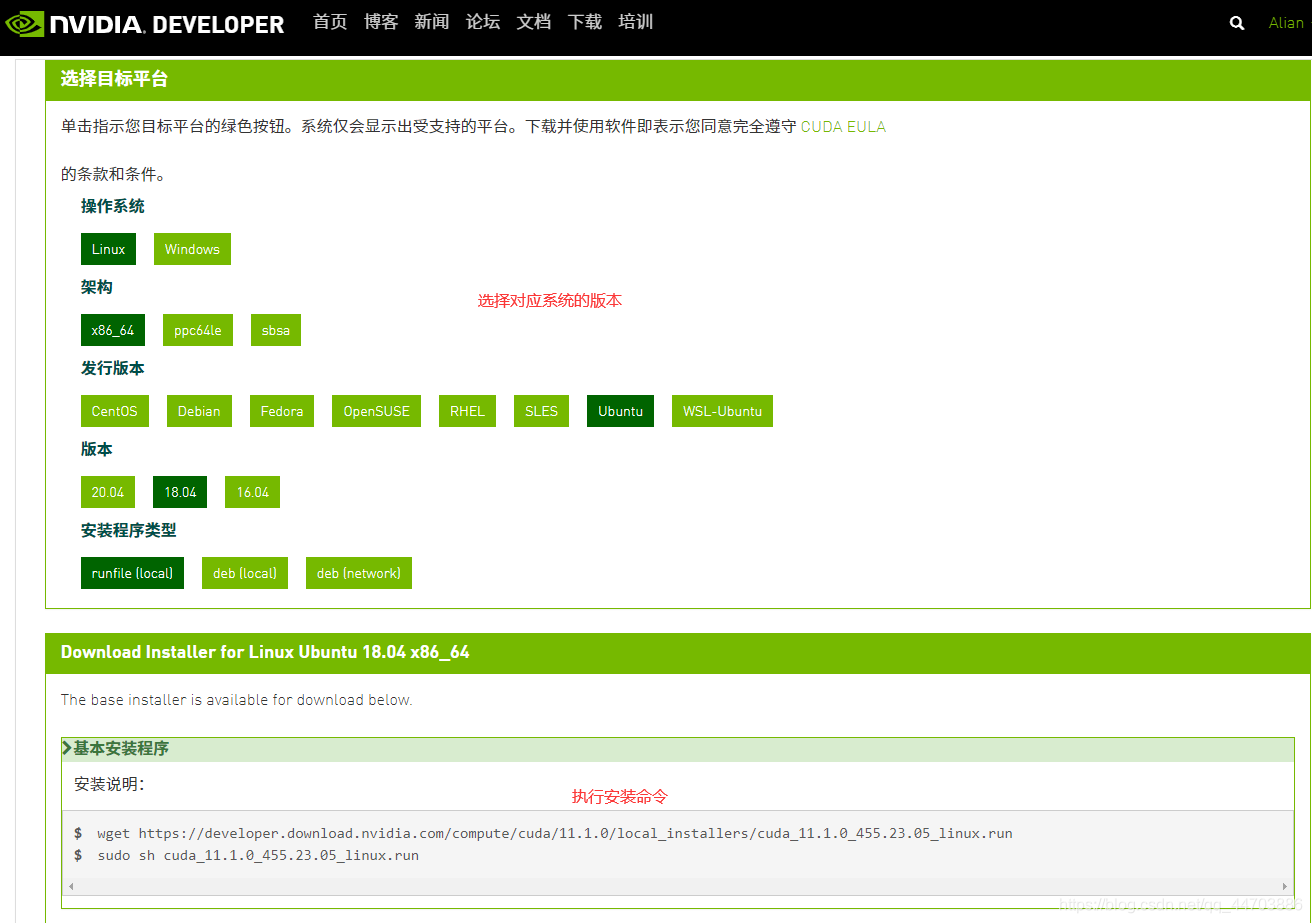Choose deb (local) installer type
Image resolution: width=1312 pixels, height=923 pixels.
pos(245,573)
